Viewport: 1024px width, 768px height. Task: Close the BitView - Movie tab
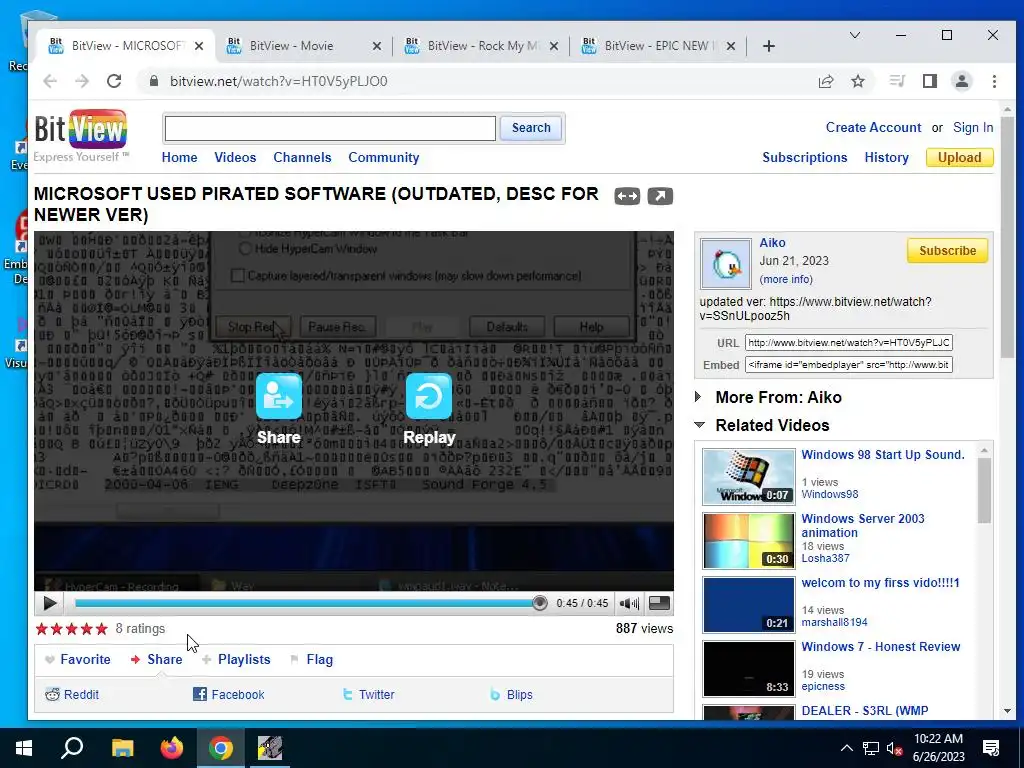pyautogui.click(x=377, y=46)
